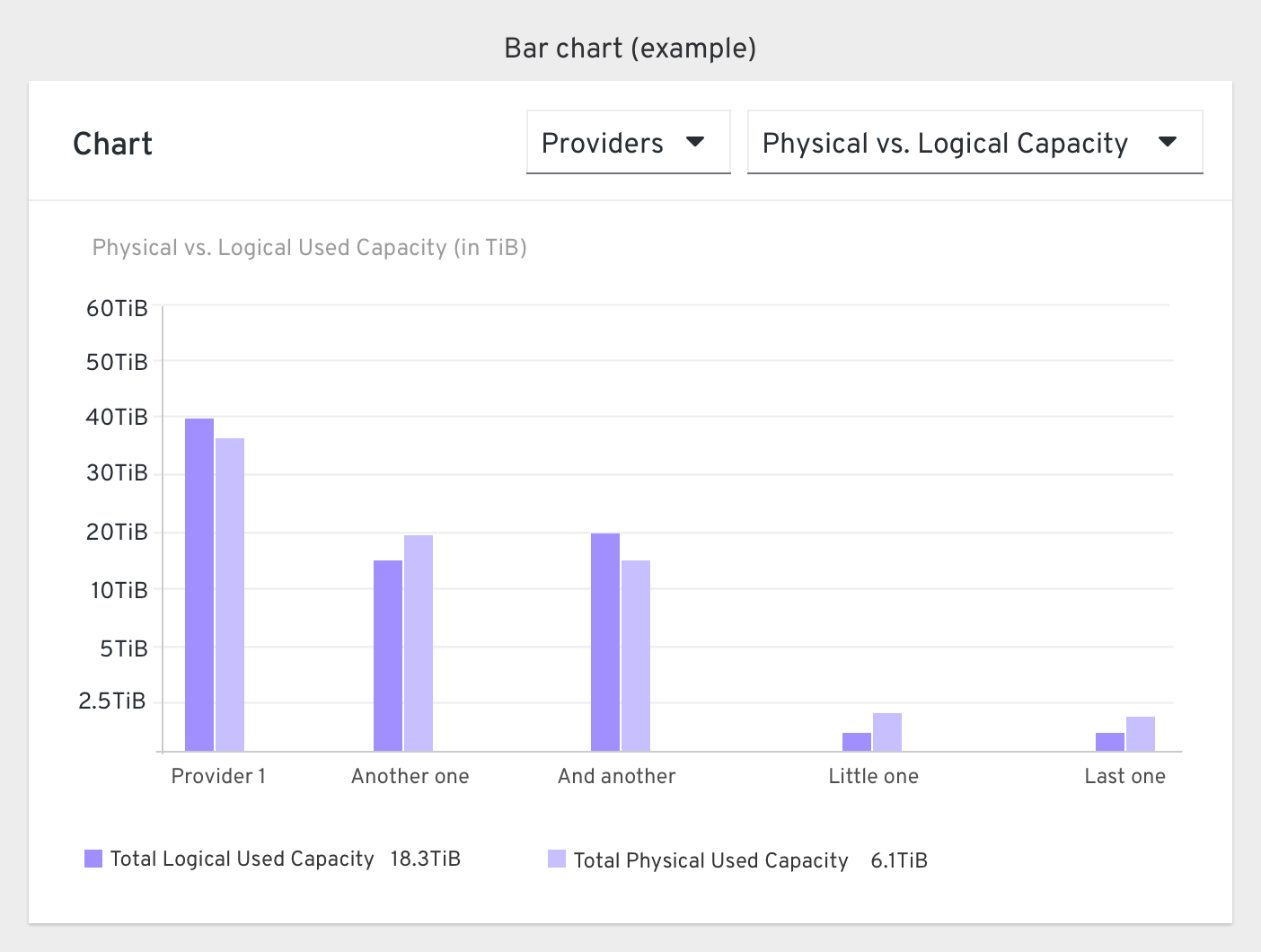This screenshot has width=1261, height=952.
Task: Click the 40TiB y-axis label
Action: (117, 417)
